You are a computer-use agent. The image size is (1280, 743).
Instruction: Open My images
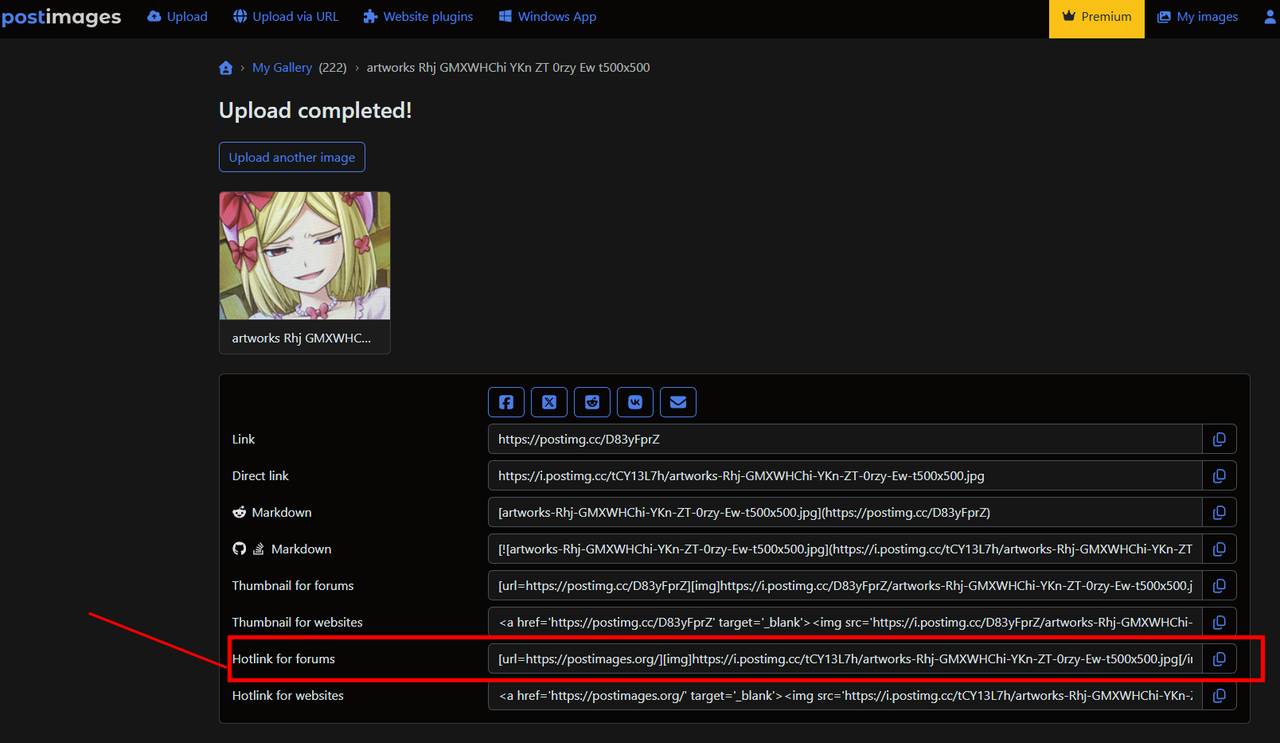[1197, 17]
